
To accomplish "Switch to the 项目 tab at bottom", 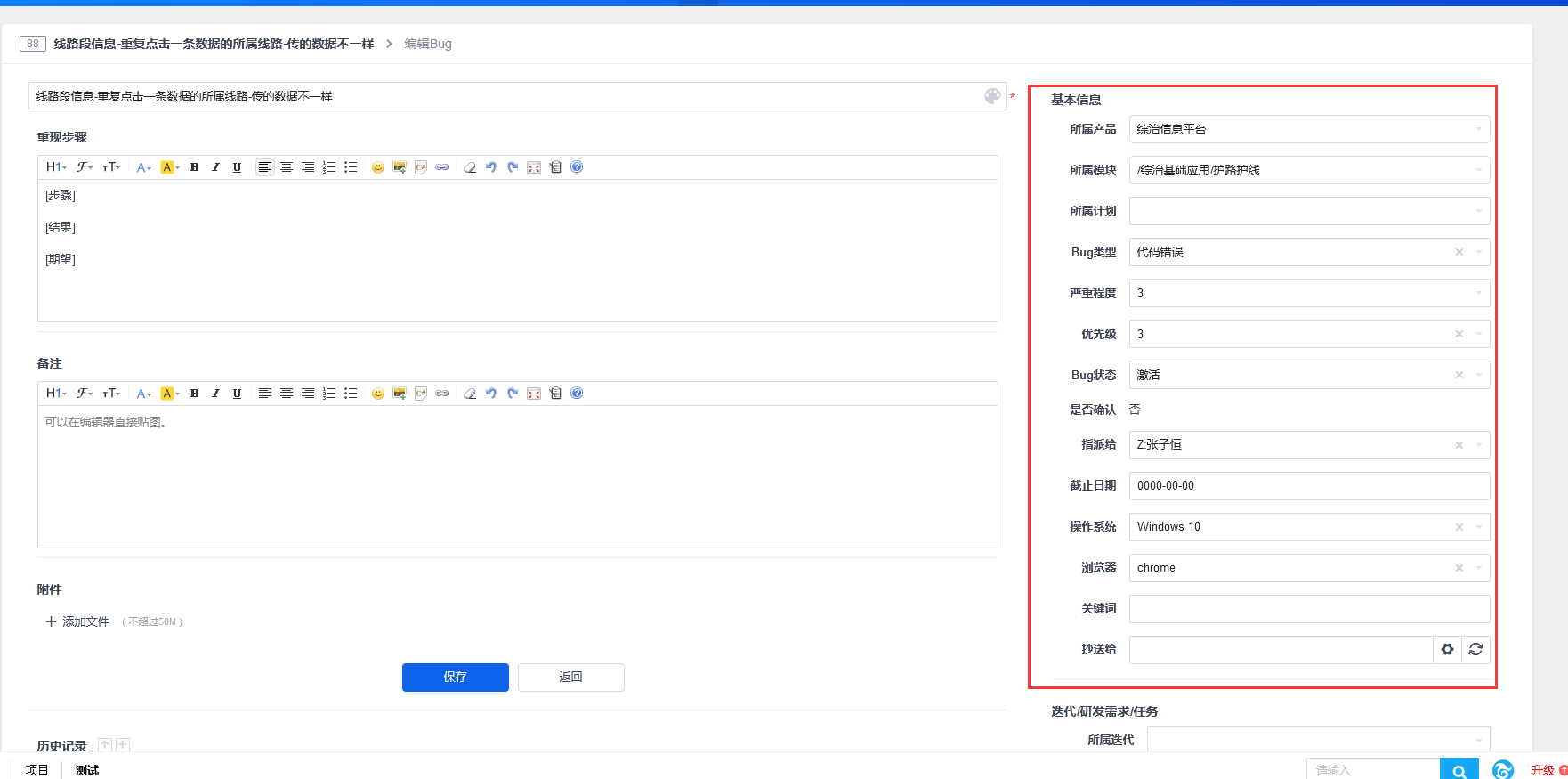I will [37, 770].
